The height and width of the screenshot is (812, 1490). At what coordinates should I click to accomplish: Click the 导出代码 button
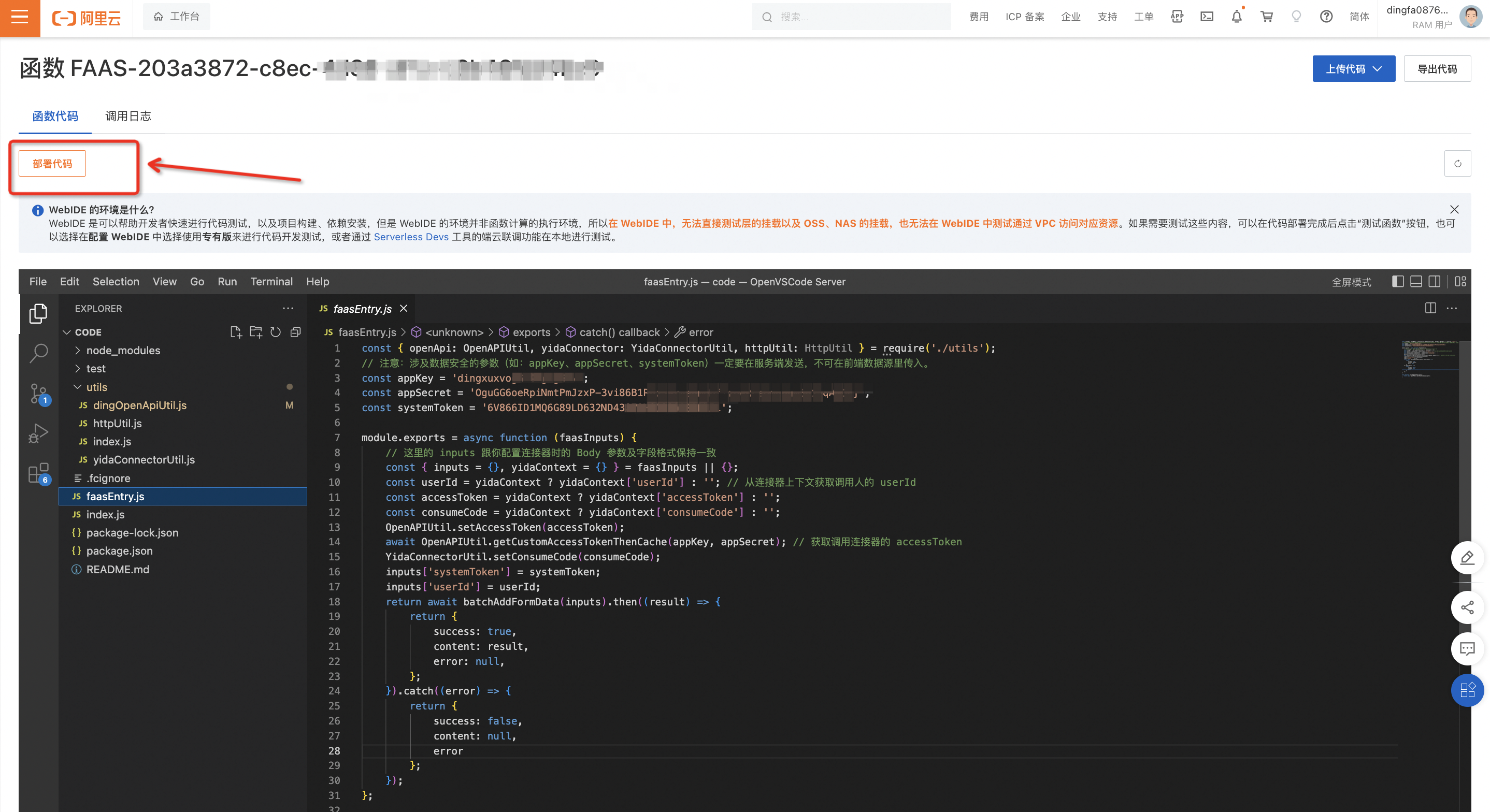1437,69
